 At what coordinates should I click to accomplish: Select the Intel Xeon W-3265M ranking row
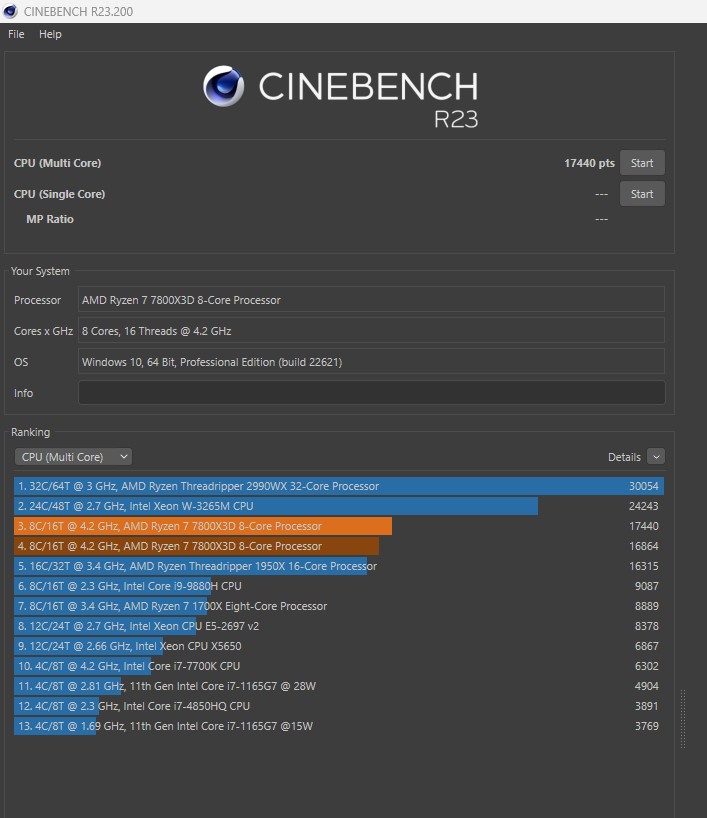(x=339, y=506)
